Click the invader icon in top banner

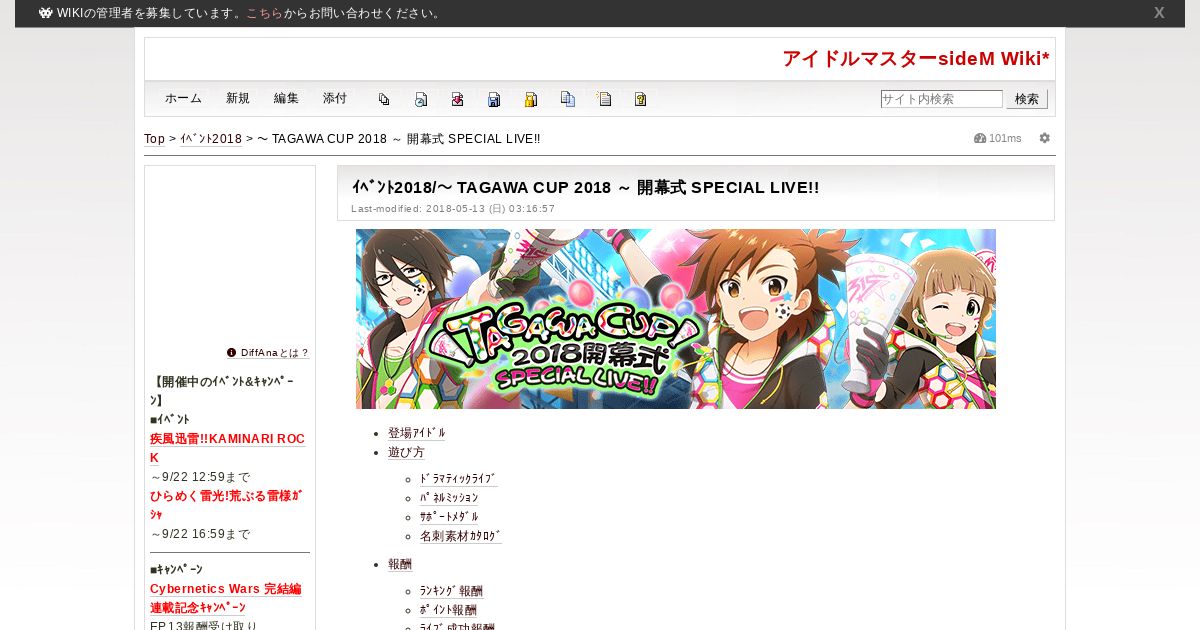(46, 13)
